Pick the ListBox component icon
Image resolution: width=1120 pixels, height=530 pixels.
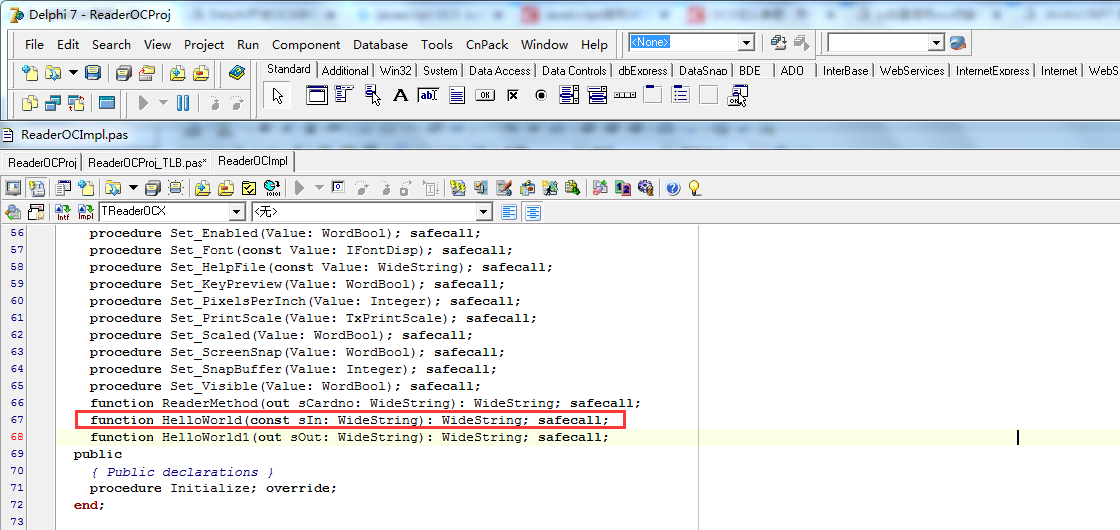point(569,94)
